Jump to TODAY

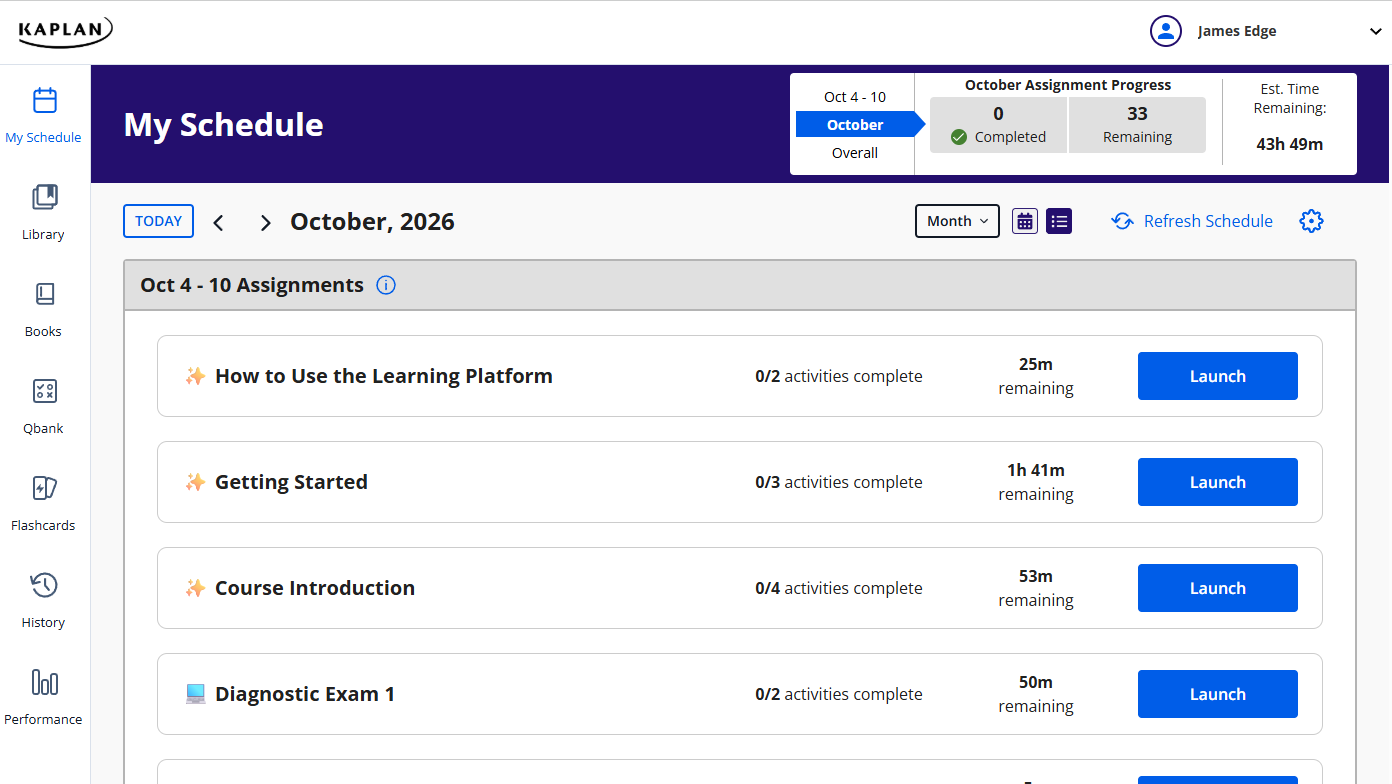[158, 221]
